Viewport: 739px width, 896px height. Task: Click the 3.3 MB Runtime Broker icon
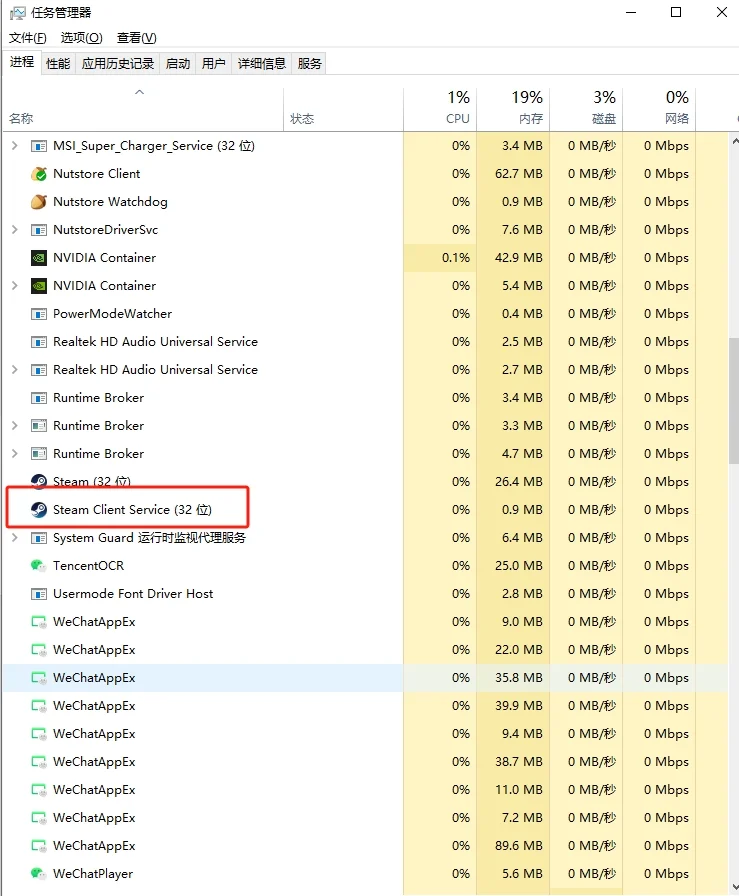(x=38, y=426)
